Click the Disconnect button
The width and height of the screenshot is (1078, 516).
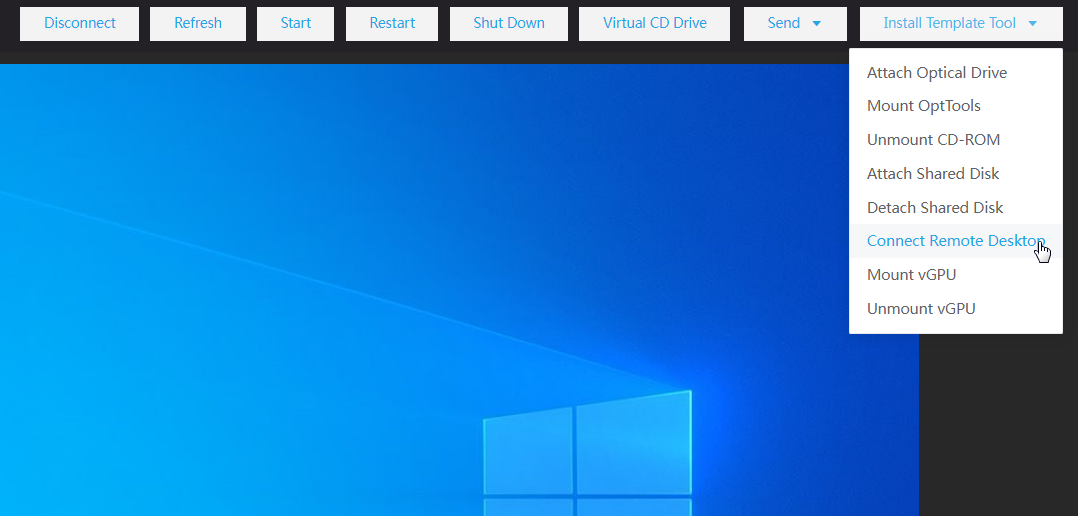[x=80, y=23]
